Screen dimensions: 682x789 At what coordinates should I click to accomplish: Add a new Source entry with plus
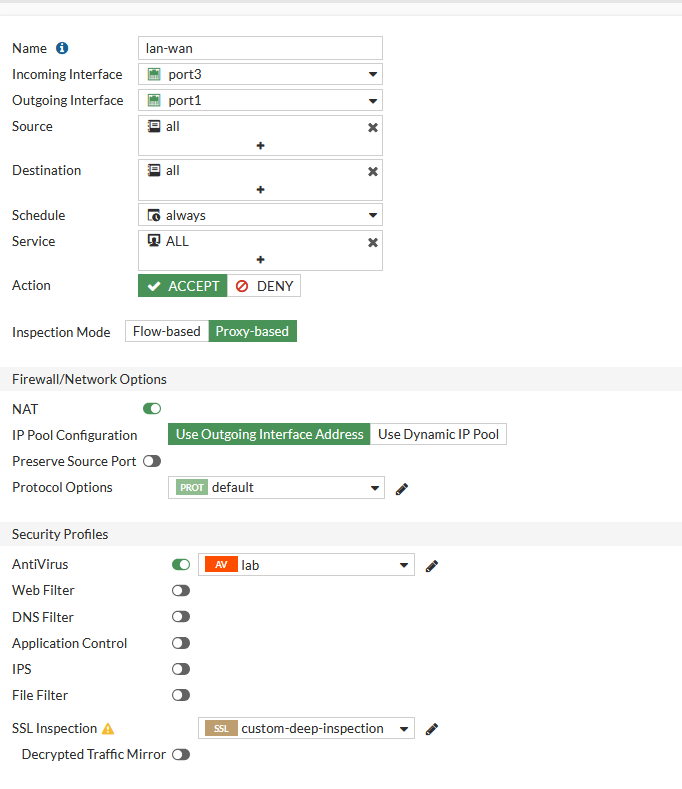pos(260,146)
